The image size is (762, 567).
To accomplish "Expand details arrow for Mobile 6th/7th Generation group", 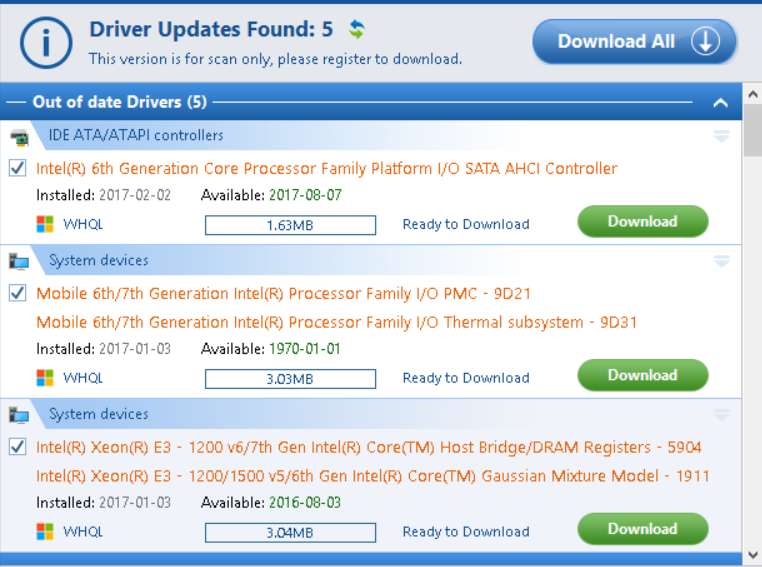I will 722,261.
